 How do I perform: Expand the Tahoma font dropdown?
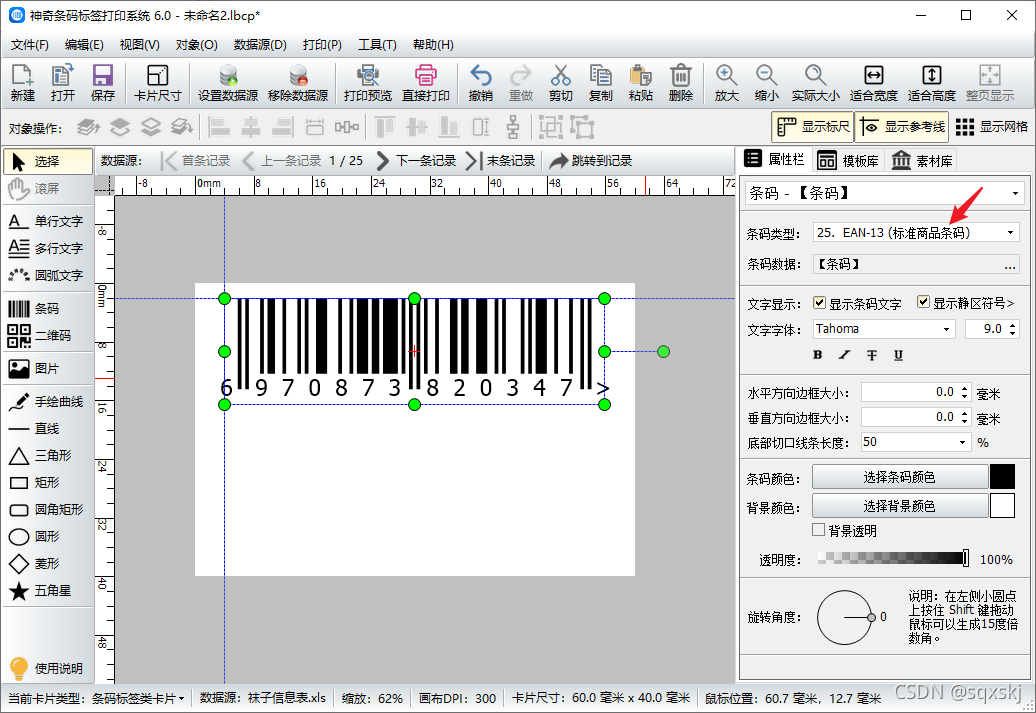click(x=884, y=329)
